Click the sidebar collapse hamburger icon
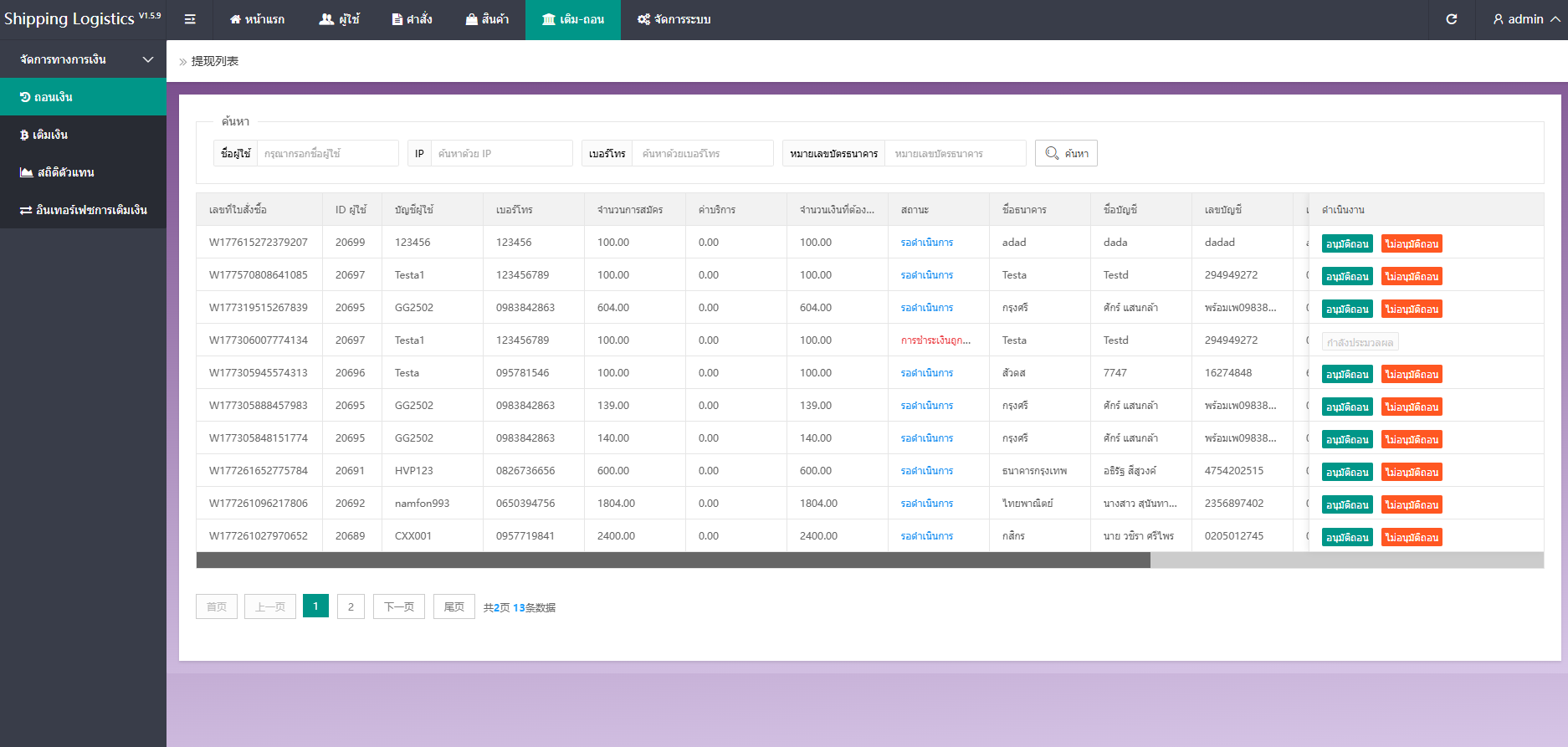 190,19
